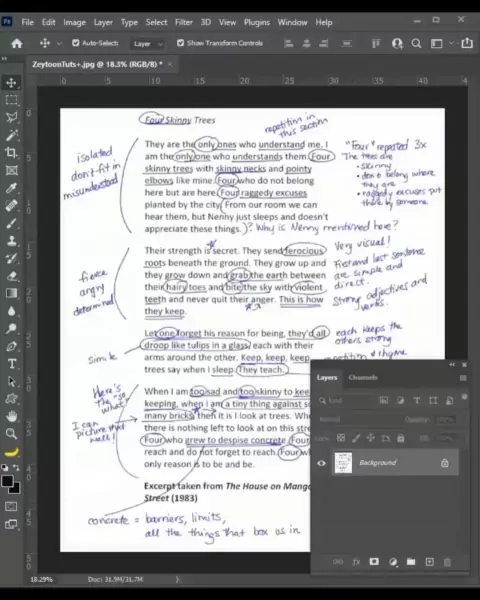Image resolution: width=480 pixels, height=600 pixels.
Task: Open the Layer dropdown in options bar
Action: click(x=148, y=44)
